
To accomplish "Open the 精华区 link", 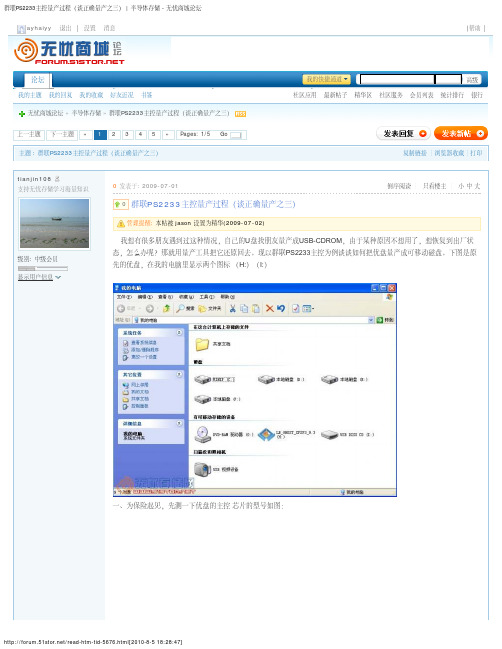I will pos(363,95).
